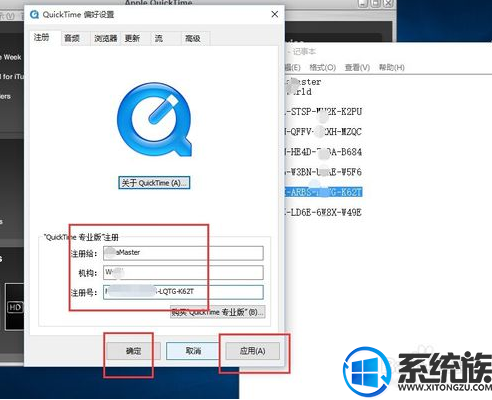Switch to the 音频 tab

click(x=72, y=38)
